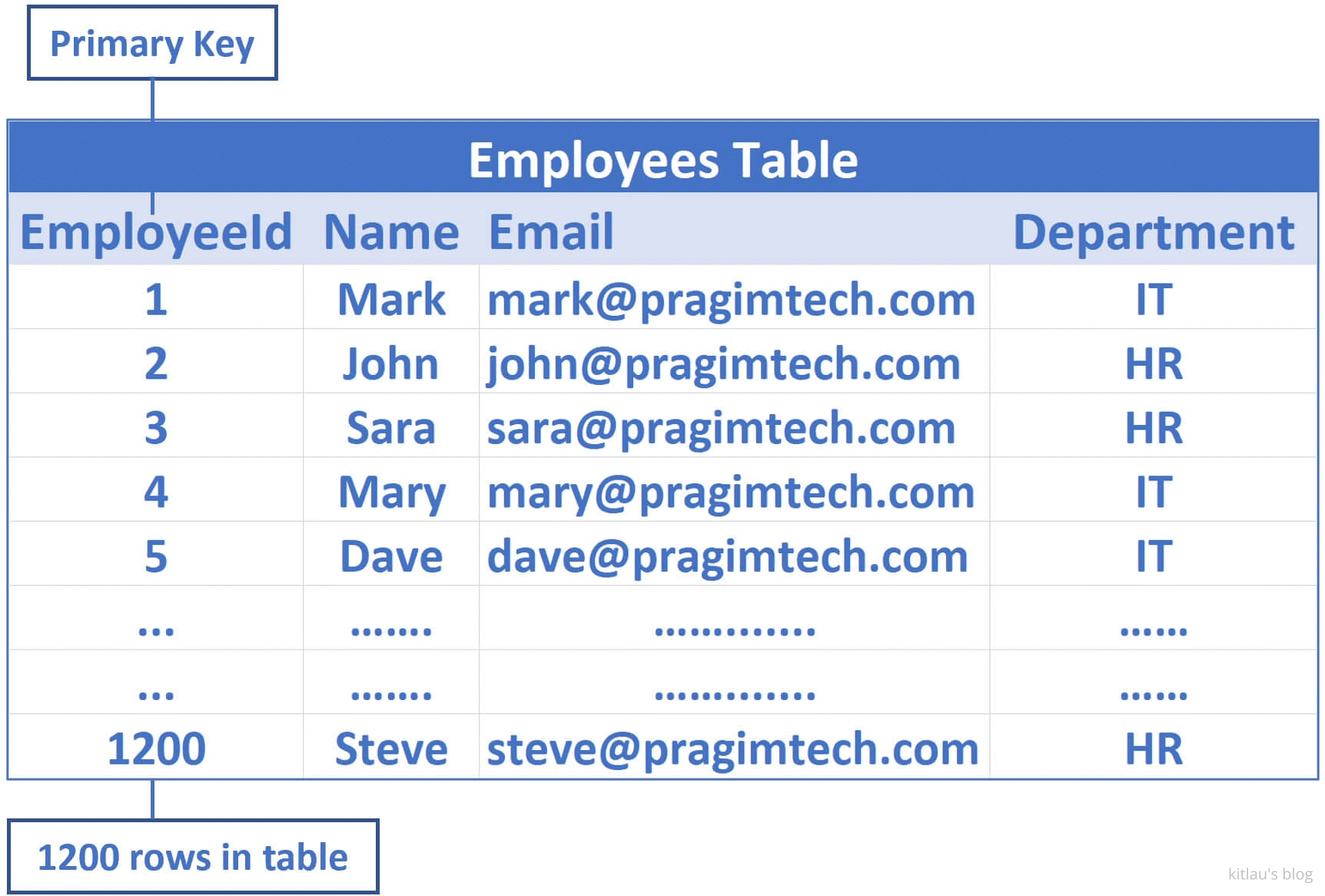This screenshot has height=896, width=1325.
Task: Click the Primary Key label box
Action: [152, 44]
